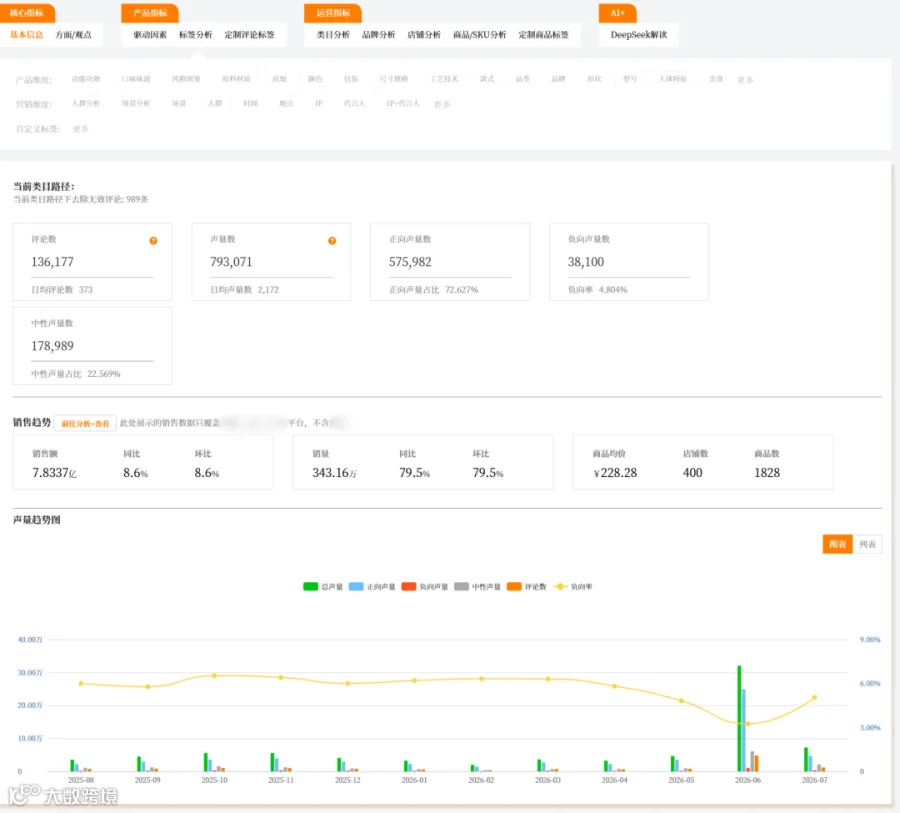Click the help icon next to 声量数
Screen dimensions: 900x813
pos(332,241)
